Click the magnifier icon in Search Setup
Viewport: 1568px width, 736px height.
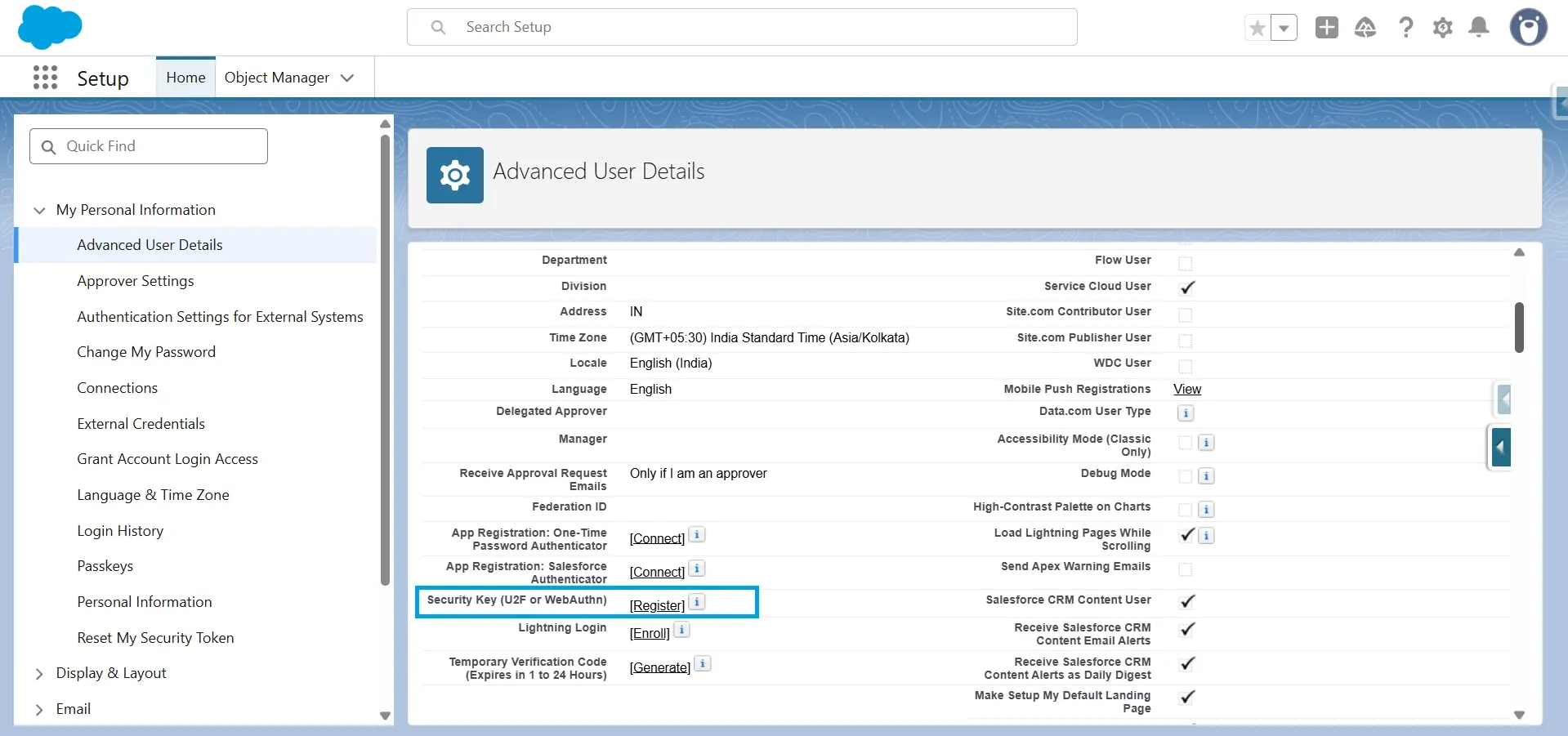[439, 27]
